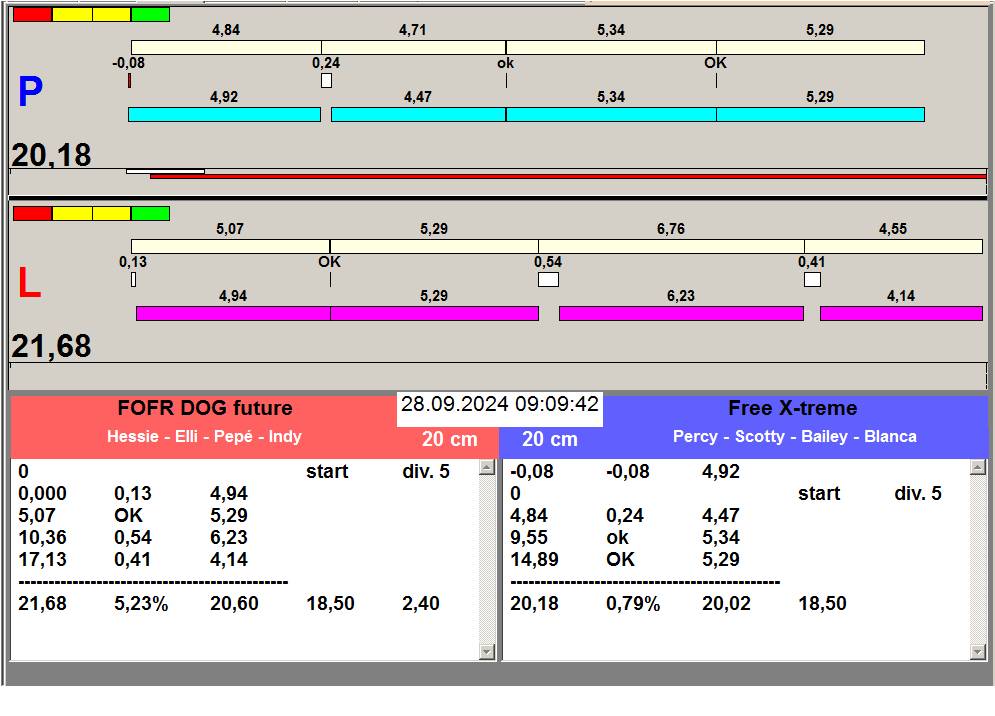
Task: Click the 0,79% value in Free X-treme table
Action: pyautogui.click(x=633, y=604)
